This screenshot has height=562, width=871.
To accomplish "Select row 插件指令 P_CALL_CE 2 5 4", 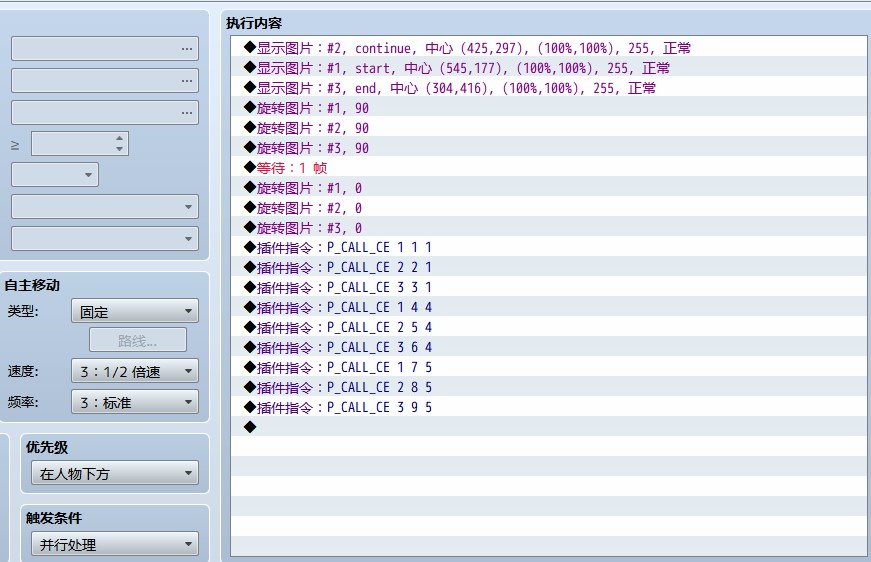I will tap(549, 327).
